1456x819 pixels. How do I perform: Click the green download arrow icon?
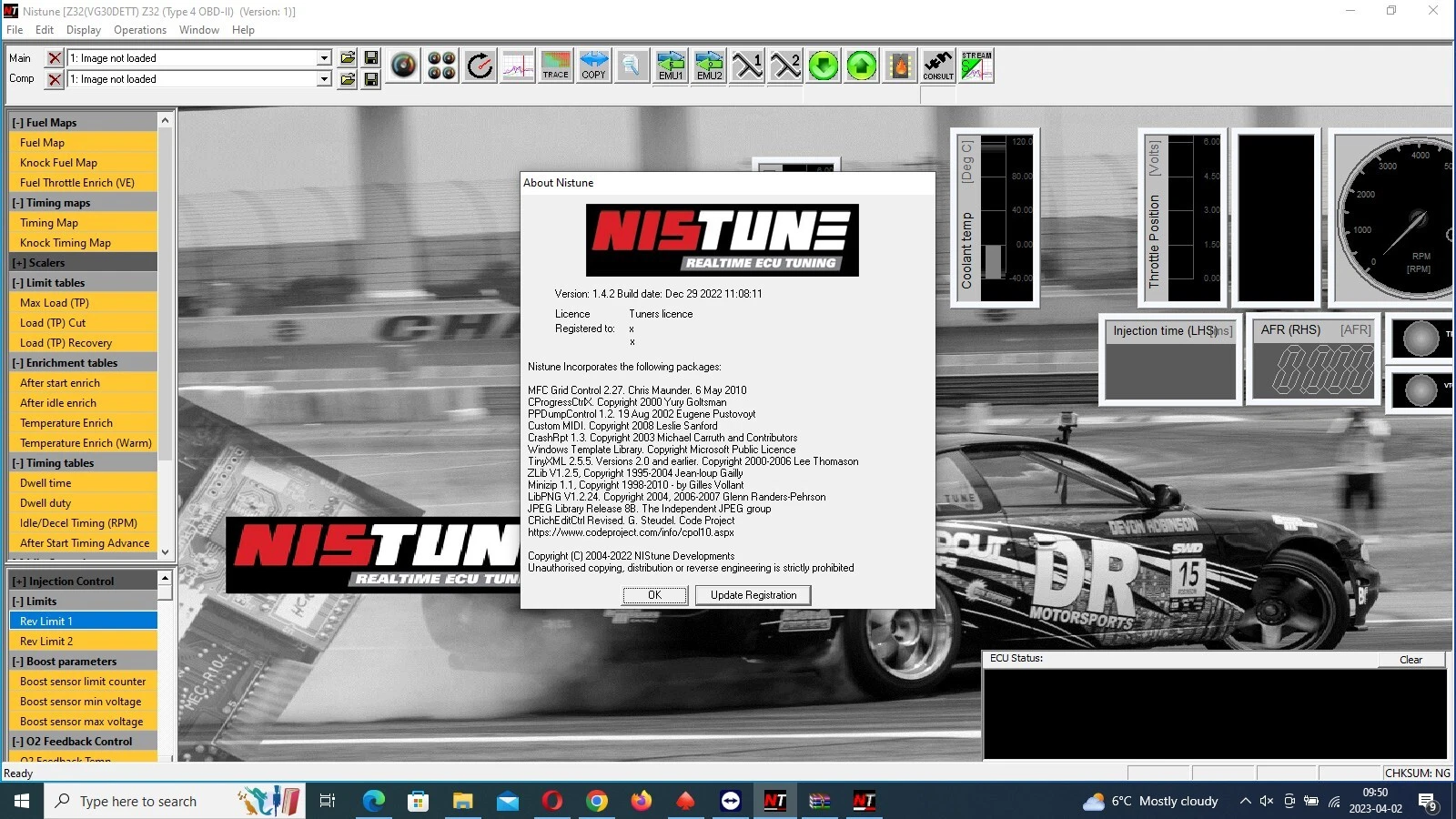click(x=824, y=66)
